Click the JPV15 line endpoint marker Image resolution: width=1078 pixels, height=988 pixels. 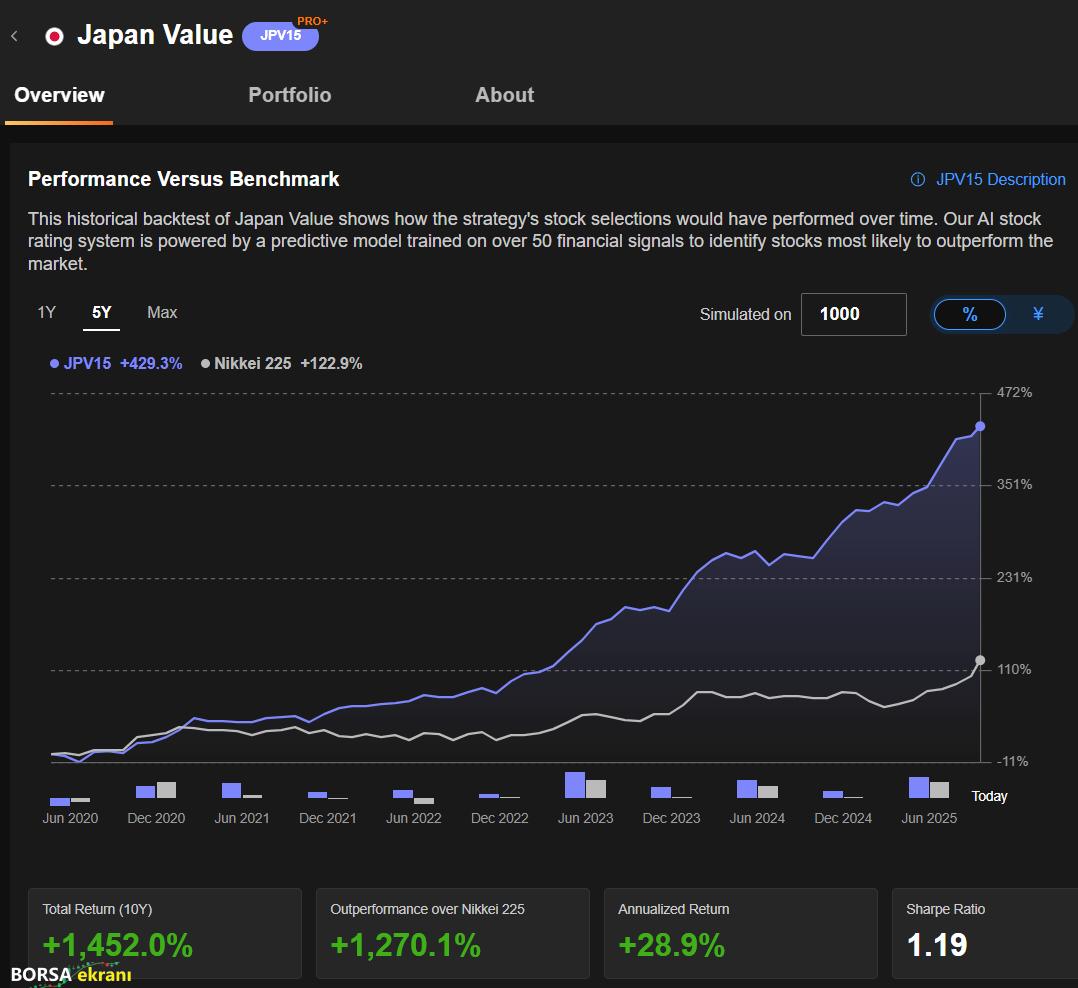pyautogui.click(x=980, y=426)
